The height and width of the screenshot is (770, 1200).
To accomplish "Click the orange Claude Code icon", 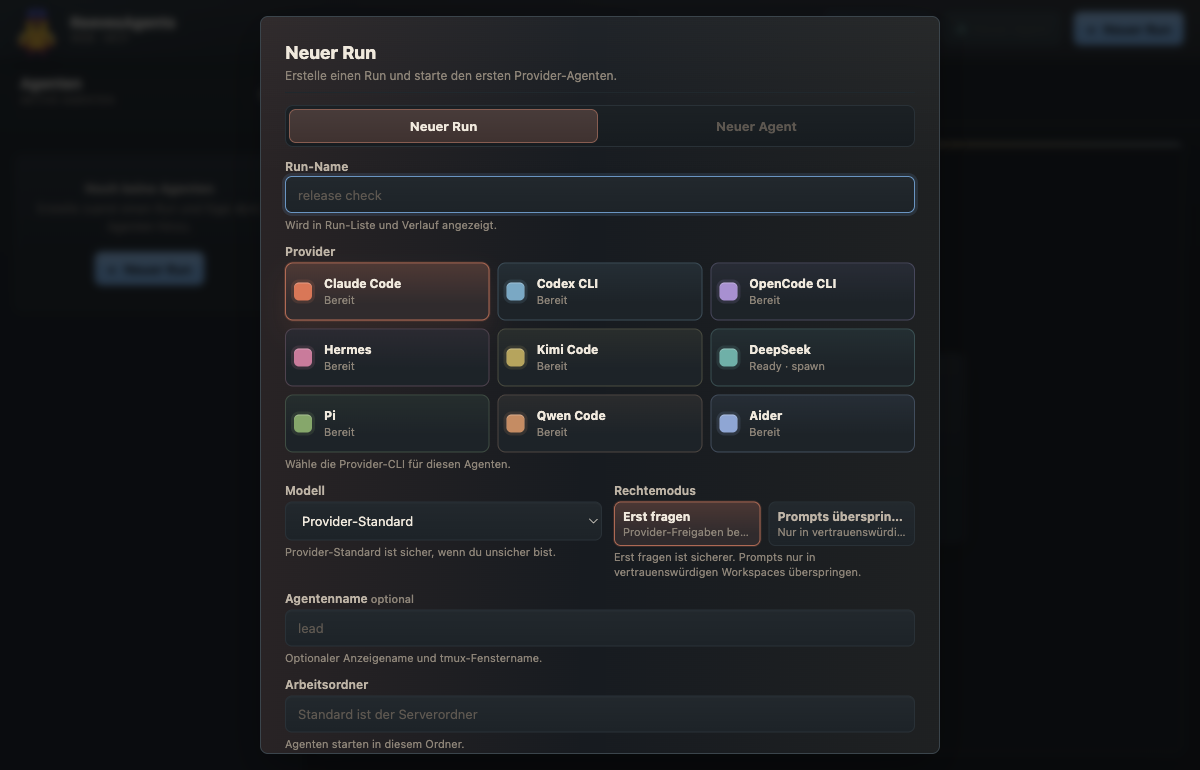I will point(303,291).
